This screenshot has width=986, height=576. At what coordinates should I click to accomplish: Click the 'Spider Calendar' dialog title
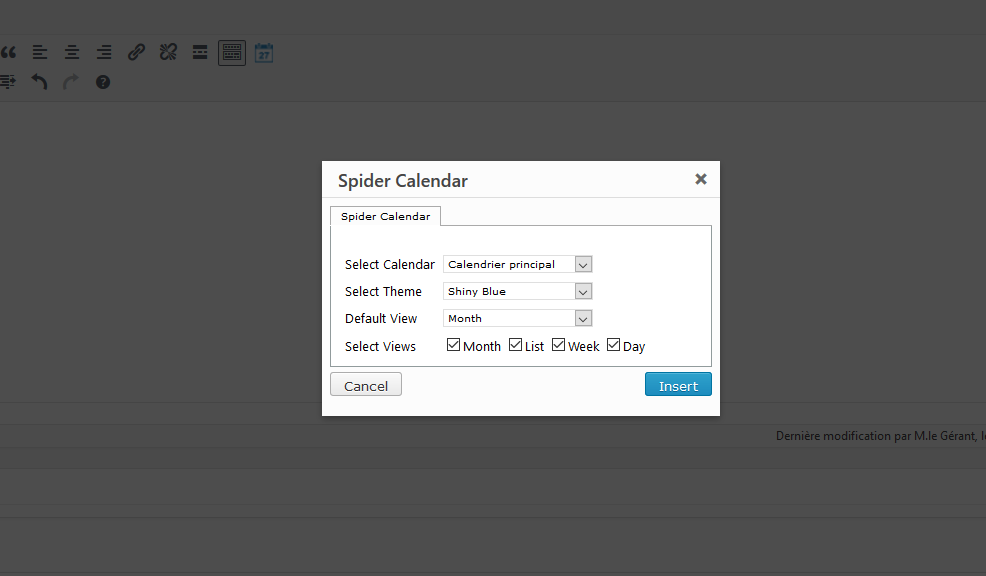[x=403, y=181]
